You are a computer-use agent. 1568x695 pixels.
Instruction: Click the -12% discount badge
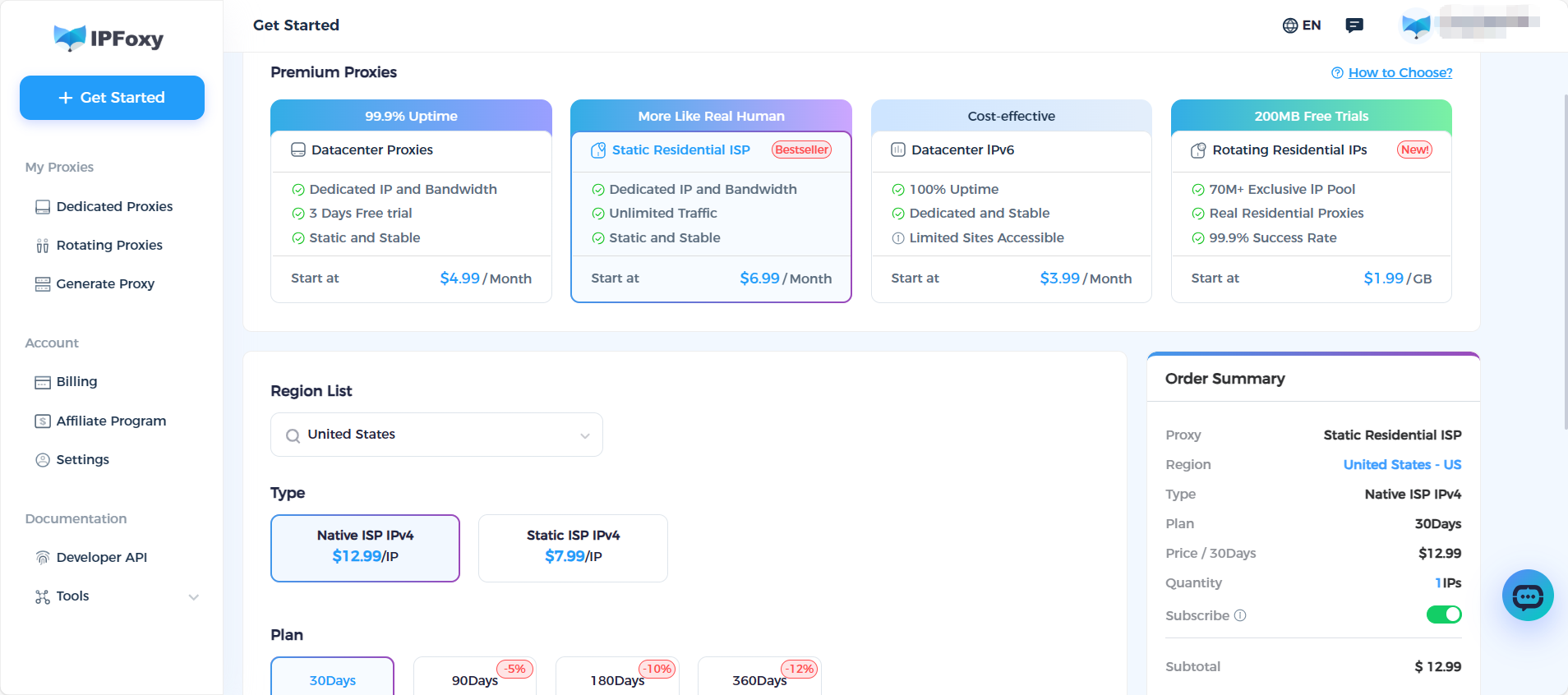point(799,669)
